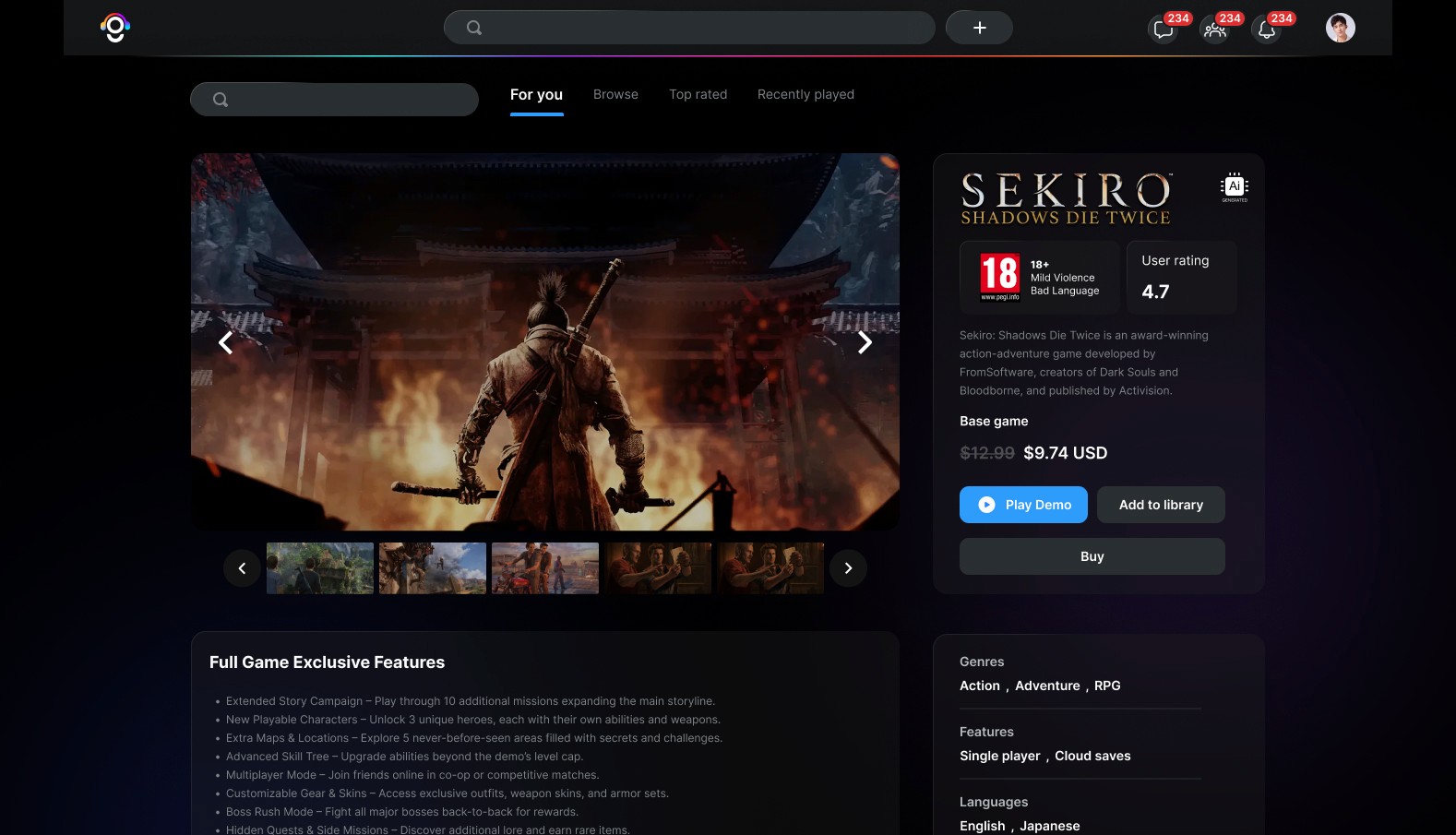Click Play Demo button
The height and width of the screenshot is (835, 1456).
pyautogui.click(x=1023, y=505)
